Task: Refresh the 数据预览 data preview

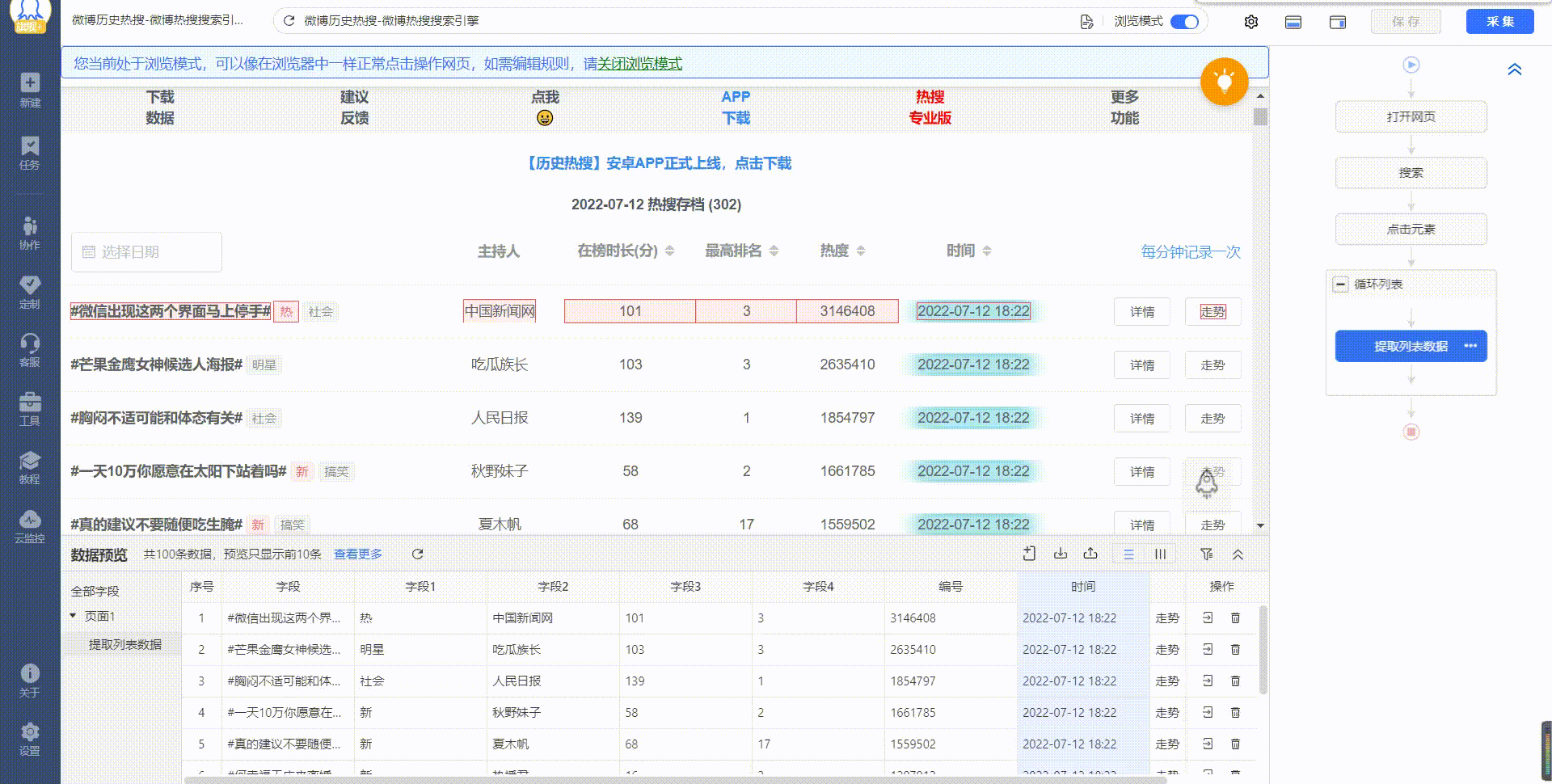Action: (x=417, y=554)
